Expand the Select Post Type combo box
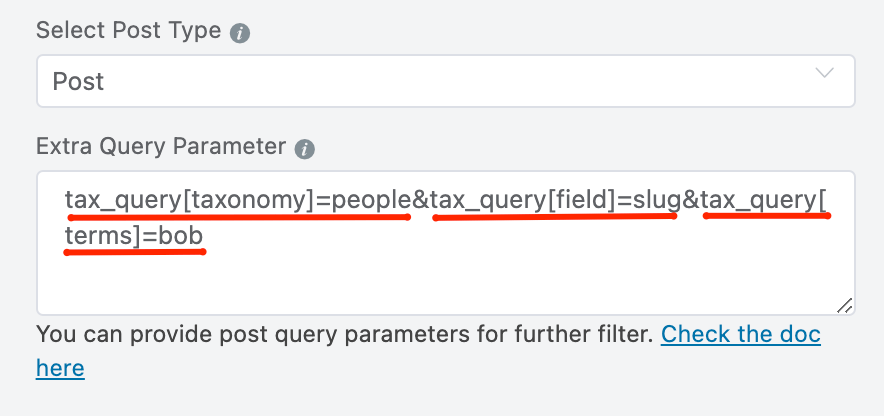 446,81
